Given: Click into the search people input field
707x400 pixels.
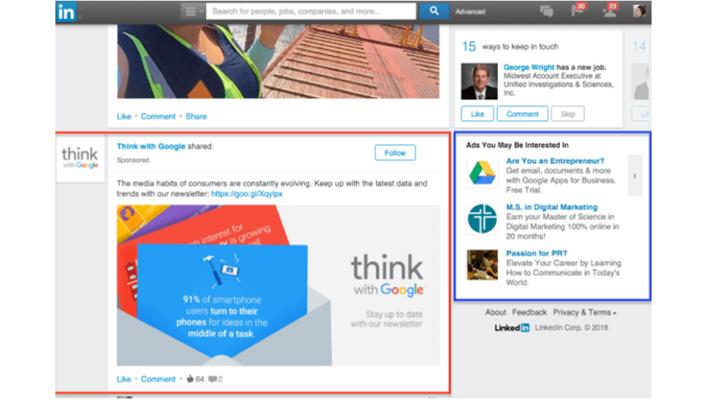Looking at the screenshot, I should point(311,11).
